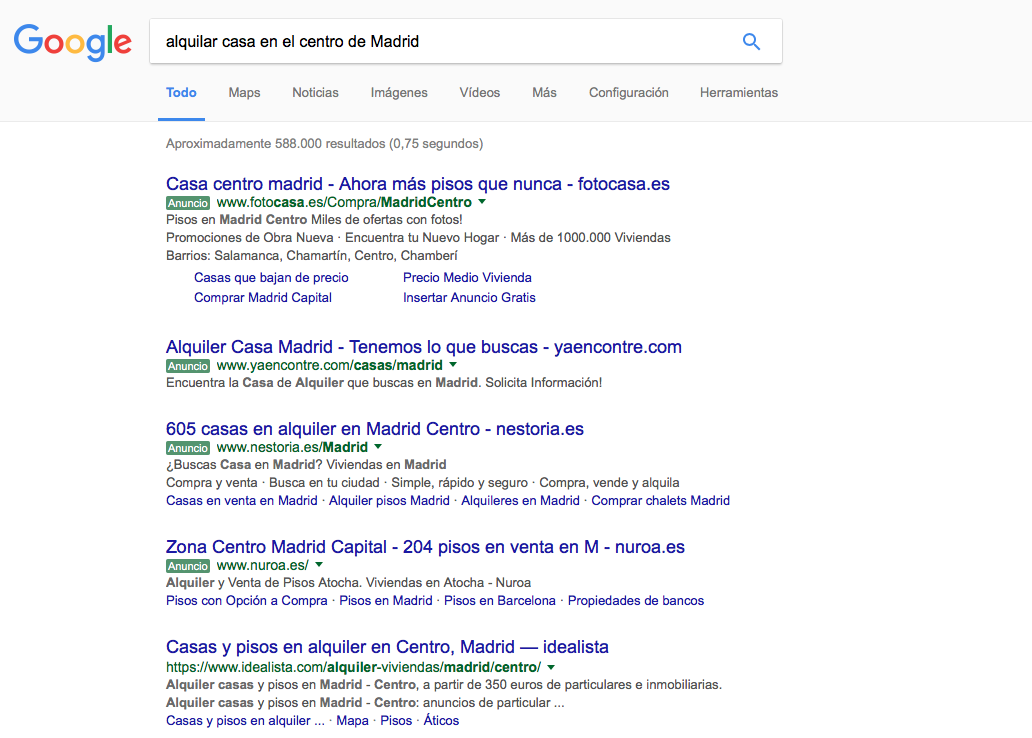Select the Todo tab
The height and width of the screenshot is (738, 1032).
coord(181,93)
